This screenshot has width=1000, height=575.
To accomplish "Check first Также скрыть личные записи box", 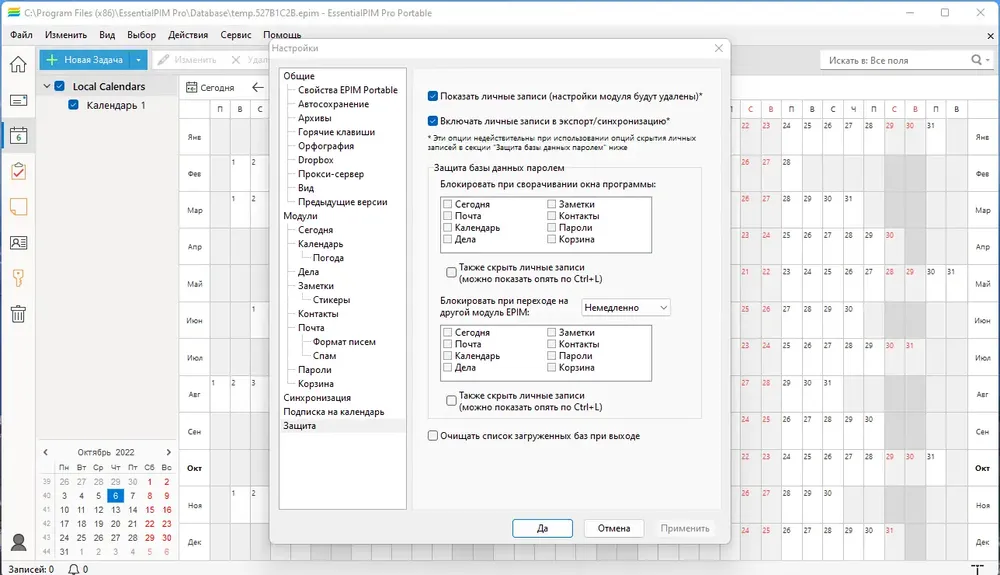I will pos(452,273).
